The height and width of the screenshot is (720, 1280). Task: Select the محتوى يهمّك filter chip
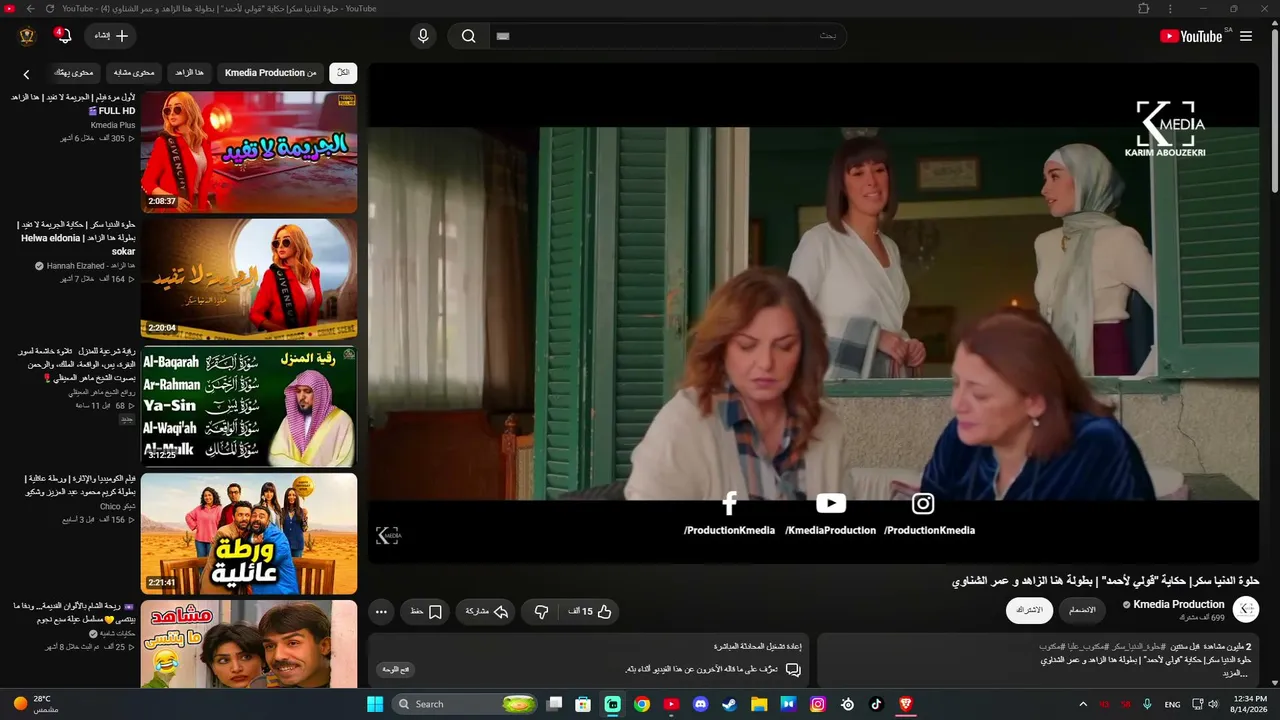click(74, 72)
